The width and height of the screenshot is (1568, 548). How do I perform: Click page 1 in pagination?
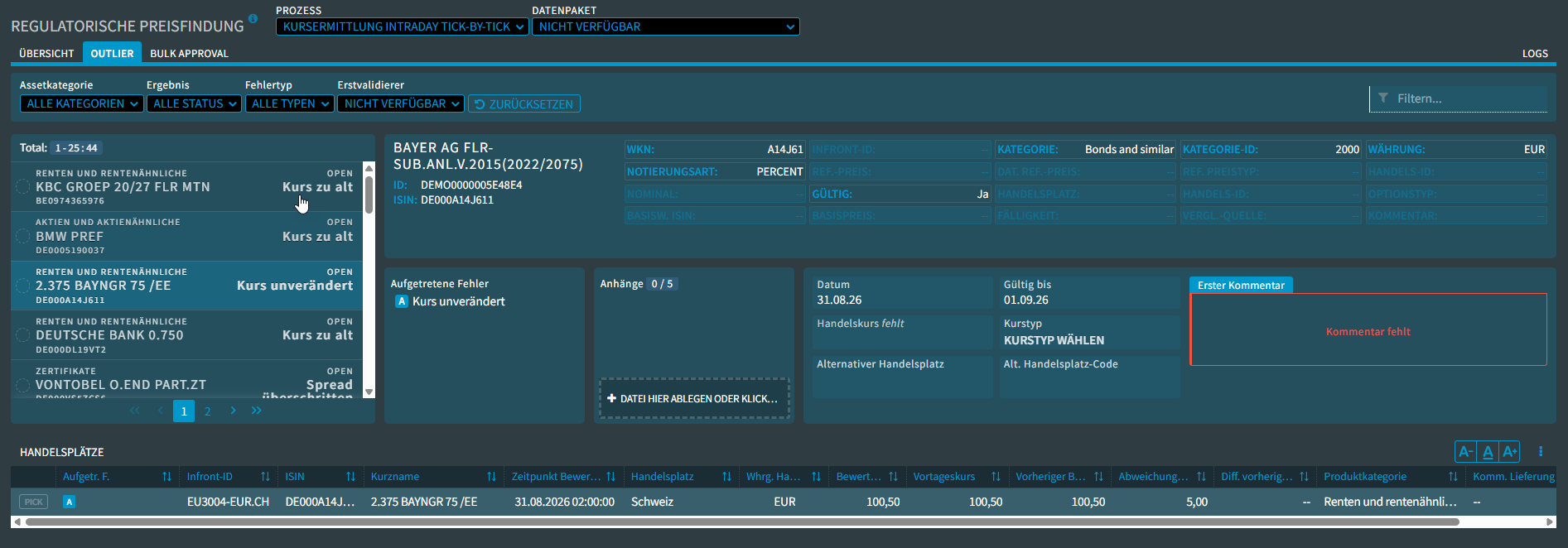click(184, 411)
